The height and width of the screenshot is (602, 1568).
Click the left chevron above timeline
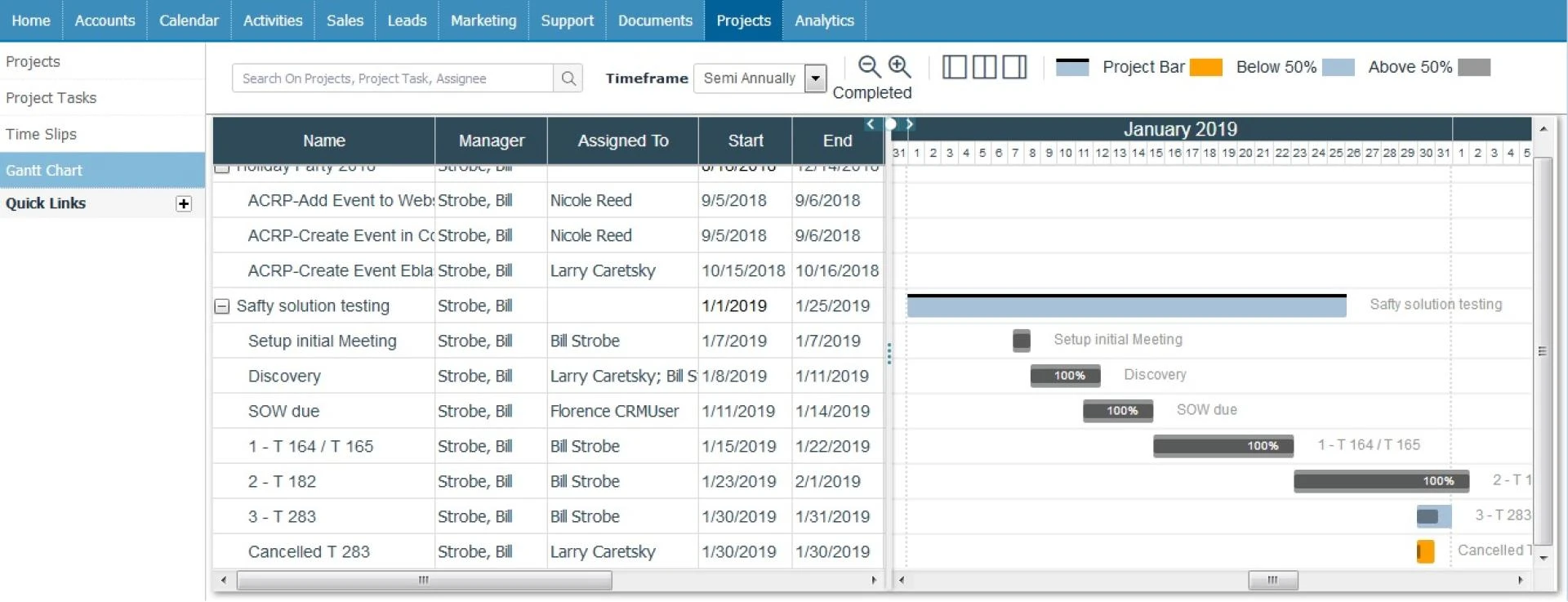871,124
